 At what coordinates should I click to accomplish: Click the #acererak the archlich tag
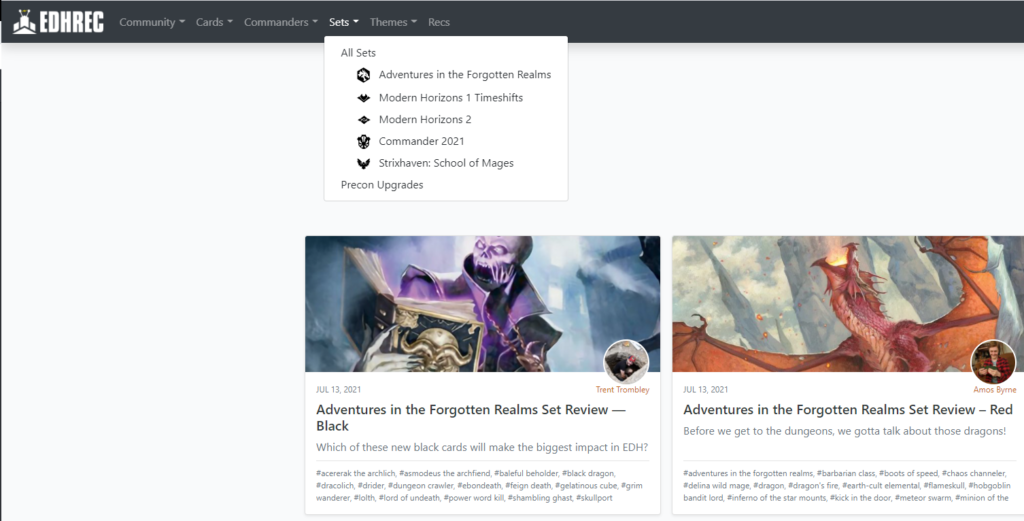[356, 473]
